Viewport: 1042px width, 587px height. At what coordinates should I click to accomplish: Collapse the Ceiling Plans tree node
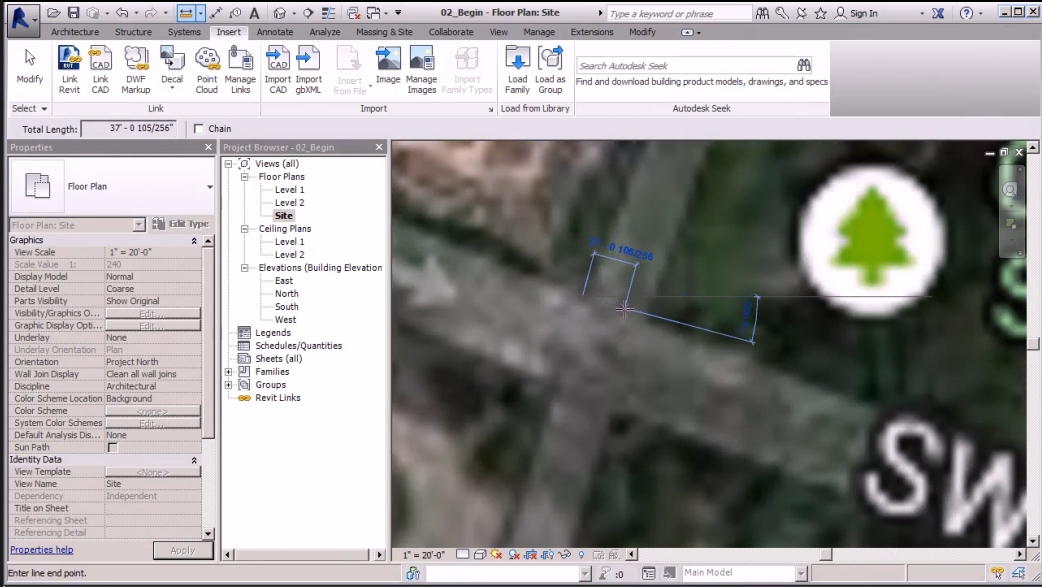(x=245, y=229)
